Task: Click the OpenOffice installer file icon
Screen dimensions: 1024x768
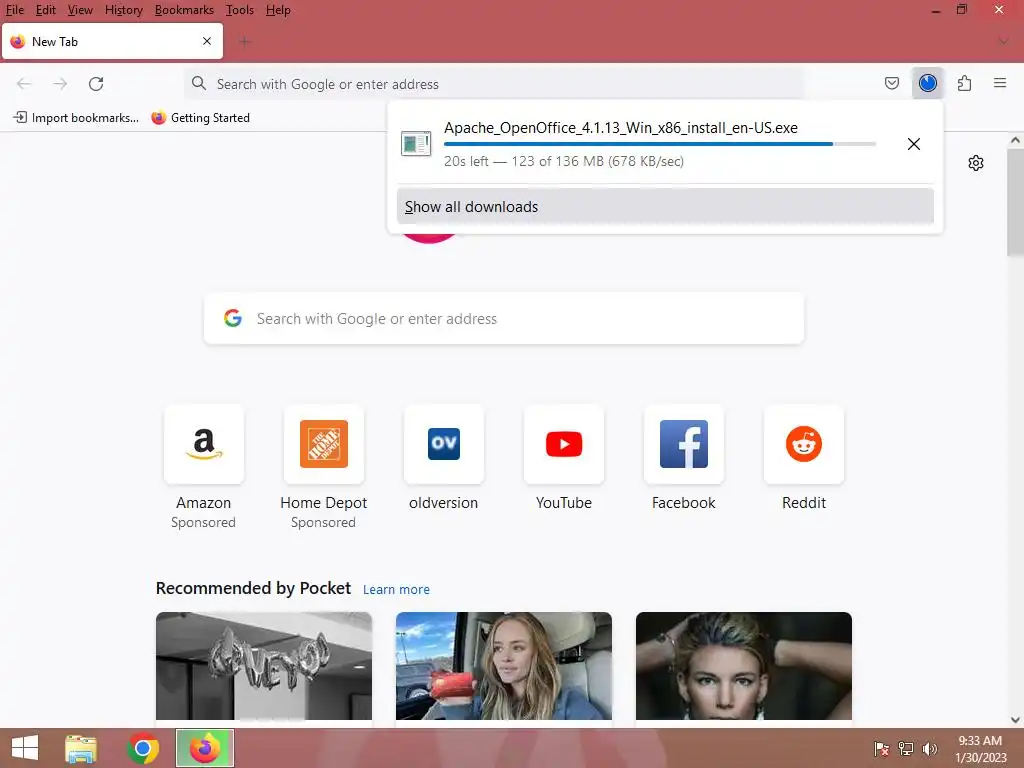Action: point(416,144)
